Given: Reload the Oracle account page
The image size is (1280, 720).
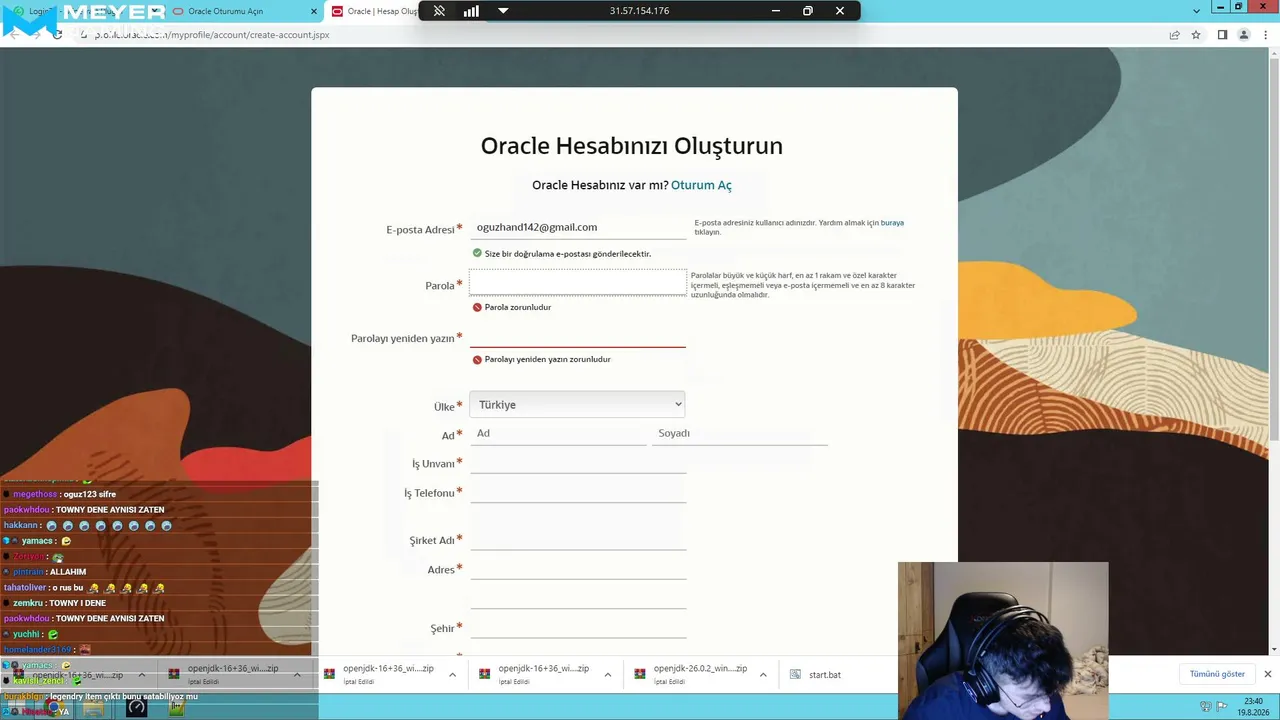Looking at the screenshot, I should pyautogui.click(x=57, y=35).
